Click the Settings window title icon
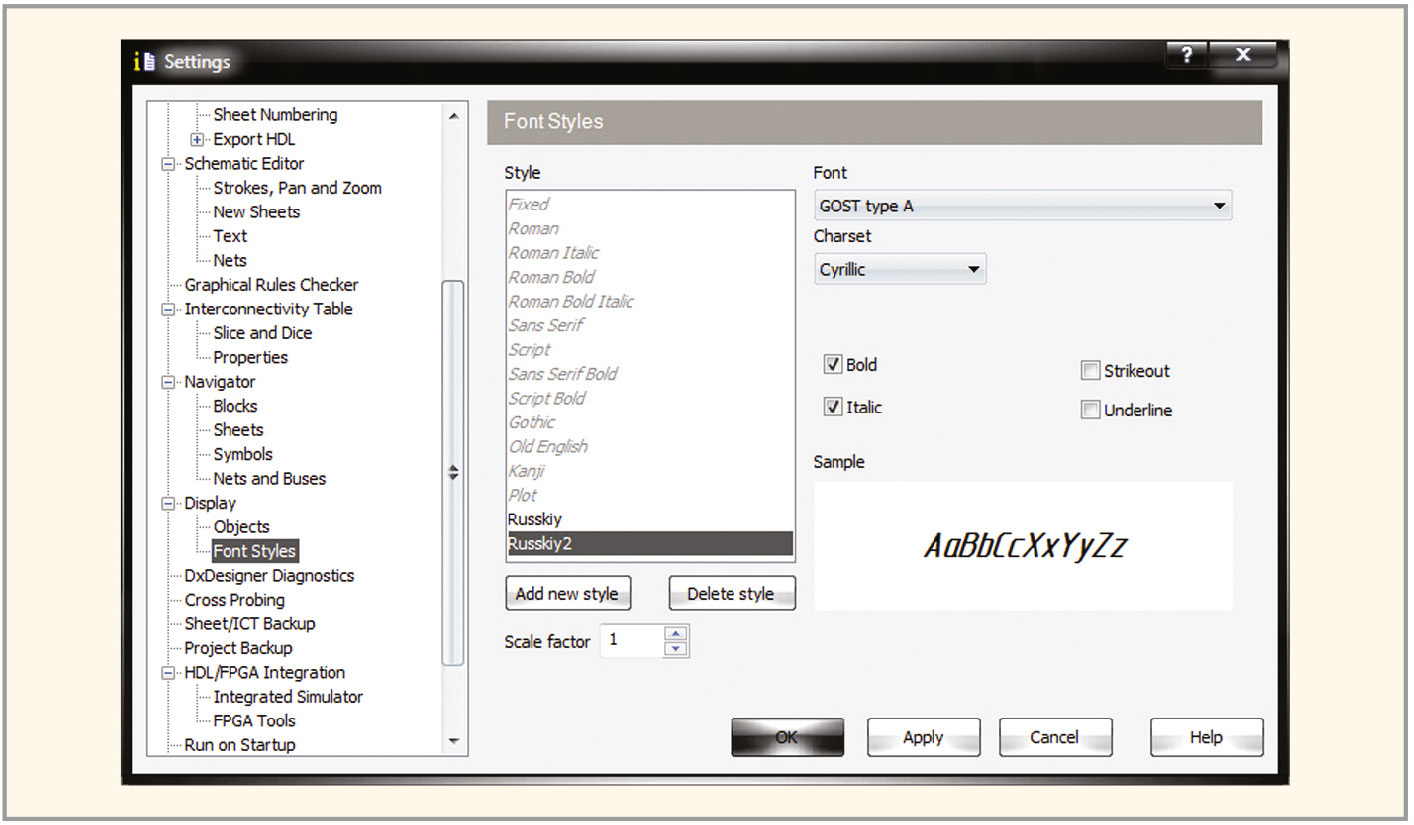This screenshot has height=825, width=1414. pos(144,62)
